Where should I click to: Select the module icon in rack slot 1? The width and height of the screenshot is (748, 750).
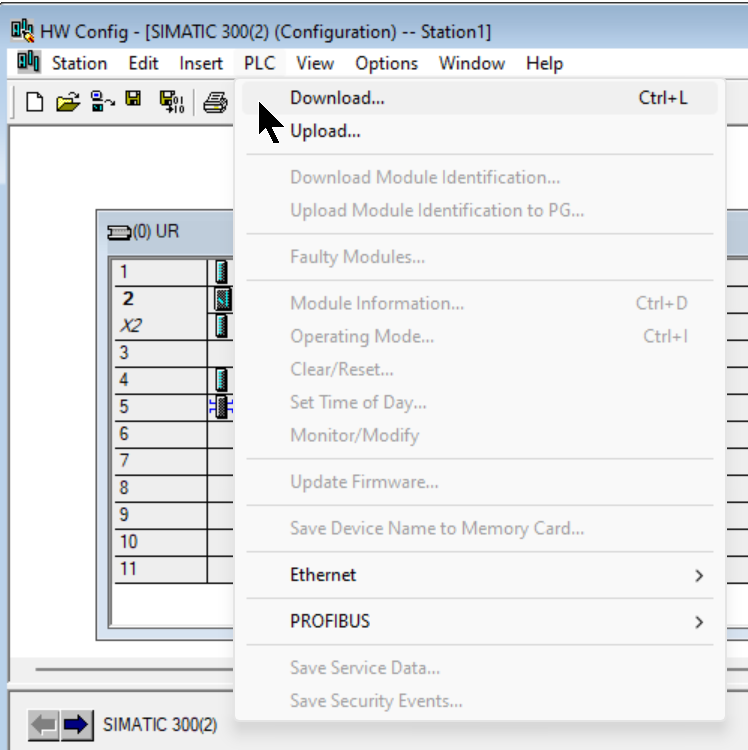(x=221, y=272)
